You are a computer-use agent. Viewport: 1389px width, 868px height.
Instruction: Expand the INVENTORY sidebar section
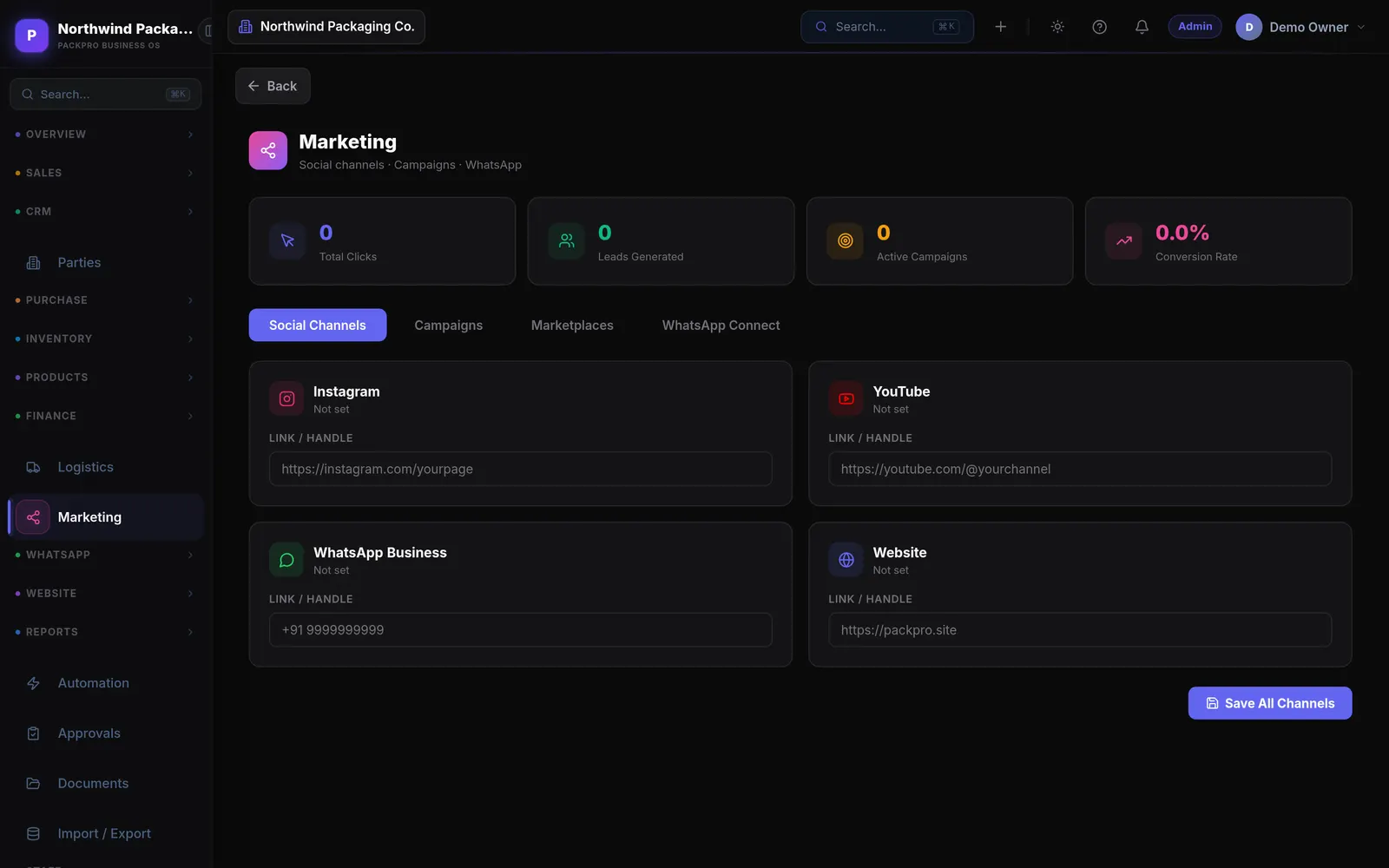[x=106, y=339]
